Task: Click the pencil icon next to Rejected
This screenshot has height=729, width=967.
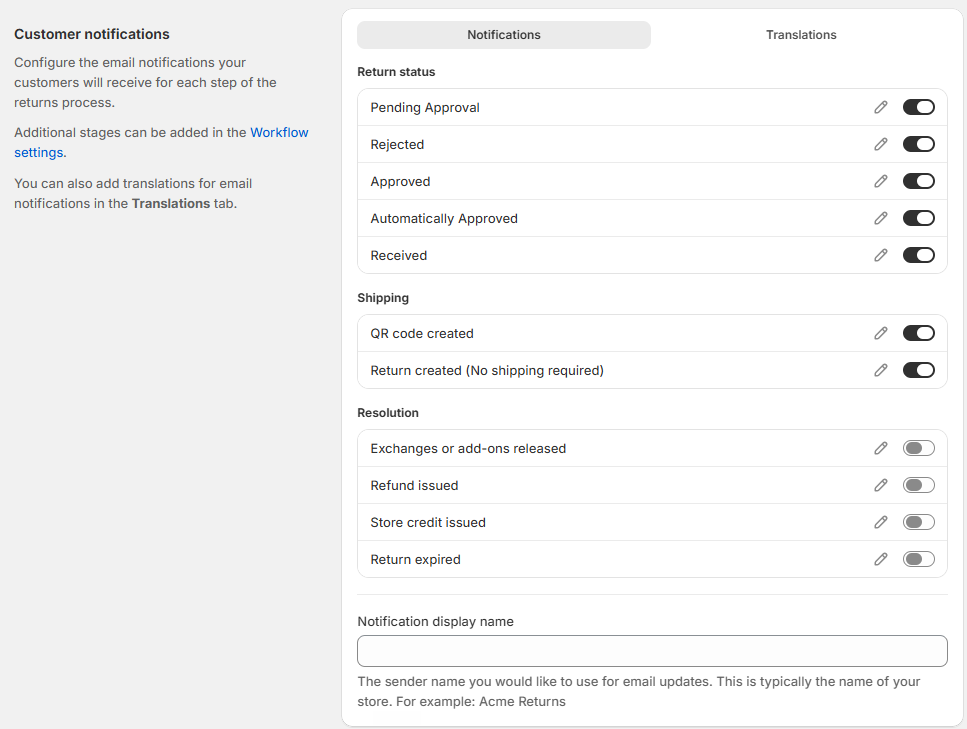Action: [881, 144]
